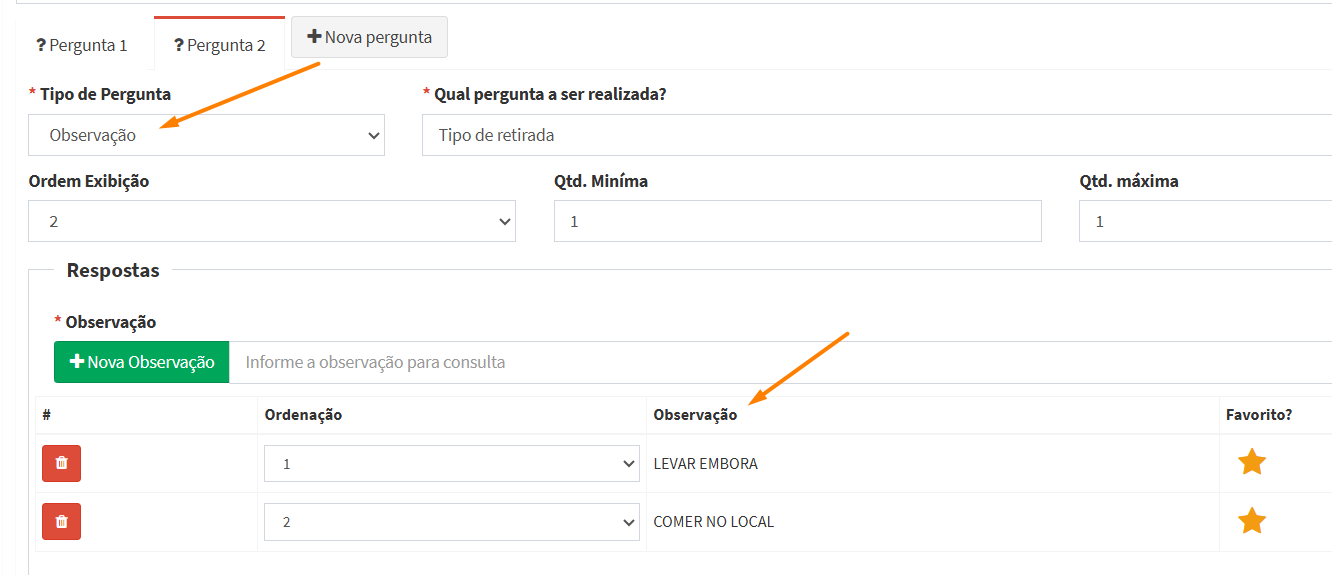Click the question mark icon on Pergunta 1
The image size is (1332, 575).
[41, 45]
